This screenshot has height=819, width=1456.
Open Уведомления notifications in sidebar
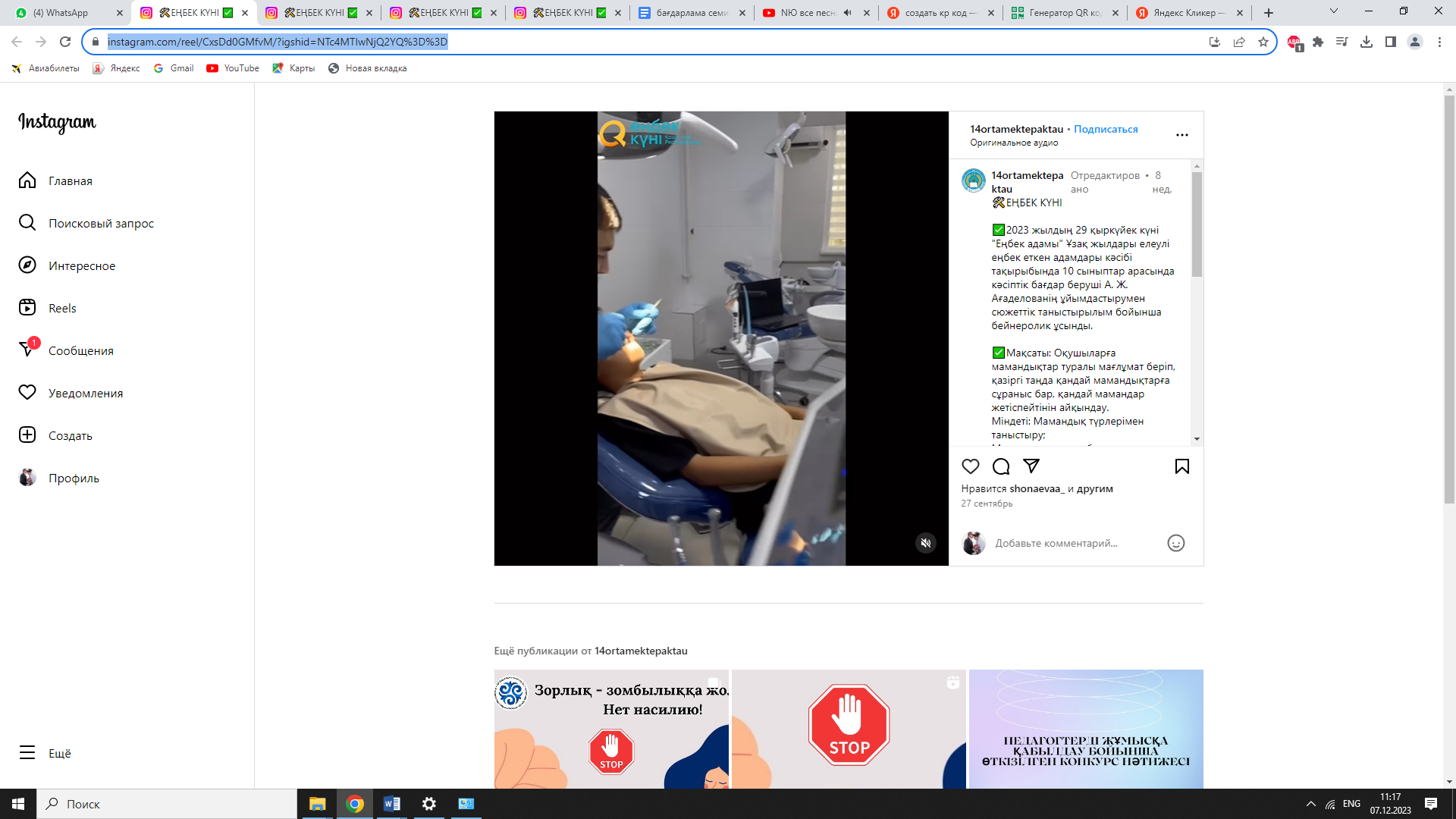click(x=85, y=393)
